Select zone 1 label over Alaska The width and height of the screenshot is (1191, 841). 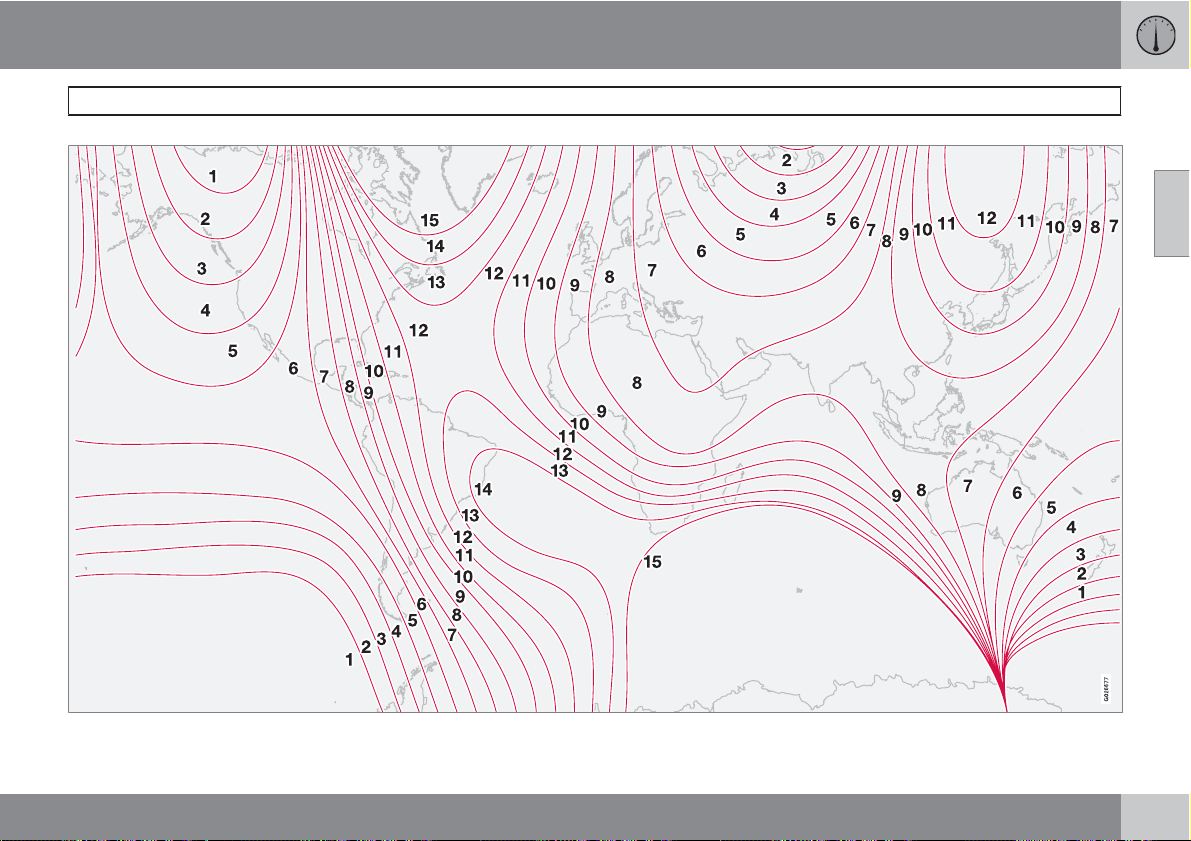coord(212,176)
